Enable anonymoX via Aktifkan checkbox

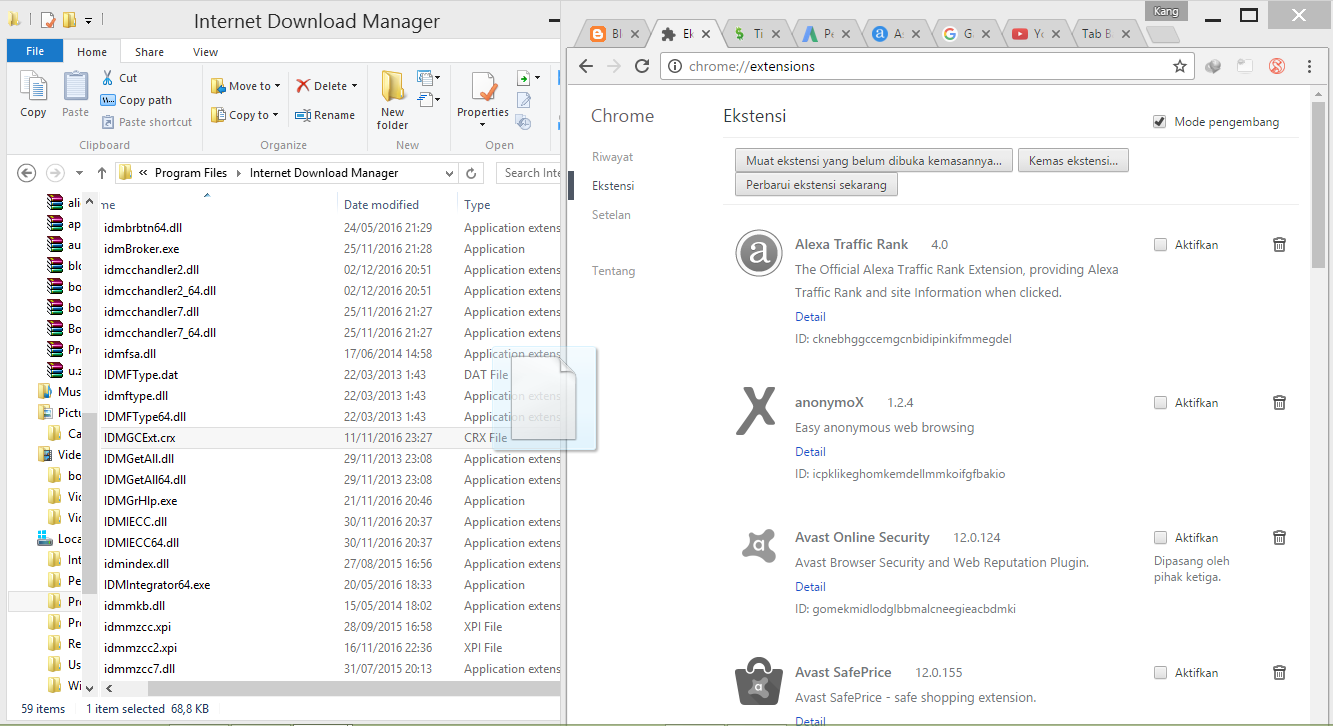pos(1160,403)
